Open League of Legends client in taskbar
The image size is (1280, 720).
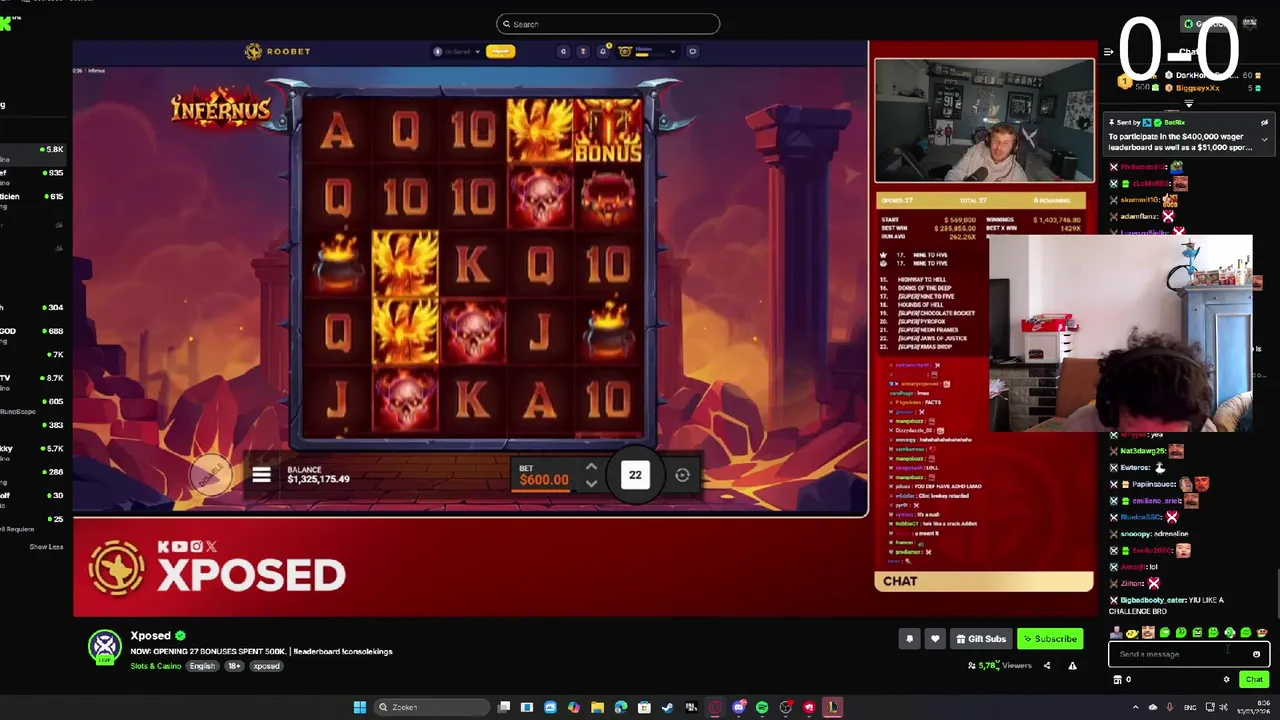tap(832, 707)
